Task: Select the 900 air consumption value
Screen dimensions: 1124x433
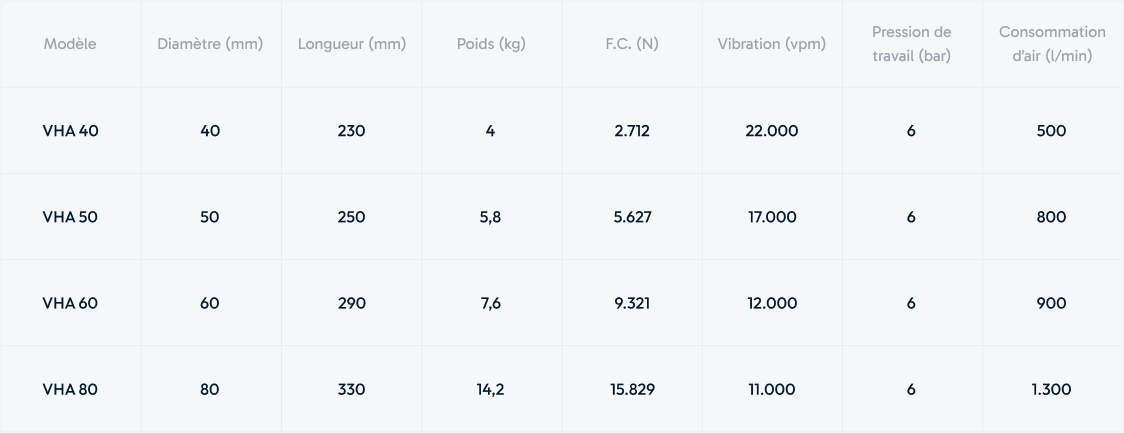Action: [1052, 303]
